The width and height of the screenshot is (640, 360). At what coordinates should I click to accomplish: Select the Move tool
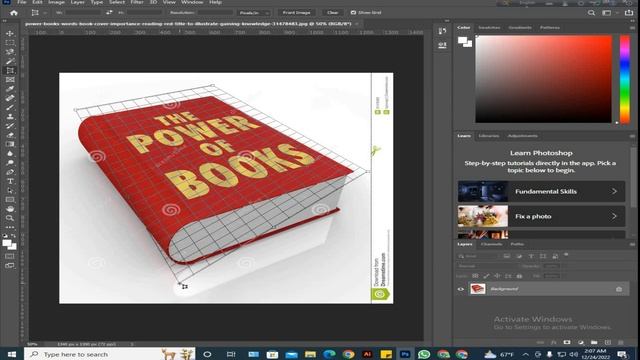click(x=10, y=33)
